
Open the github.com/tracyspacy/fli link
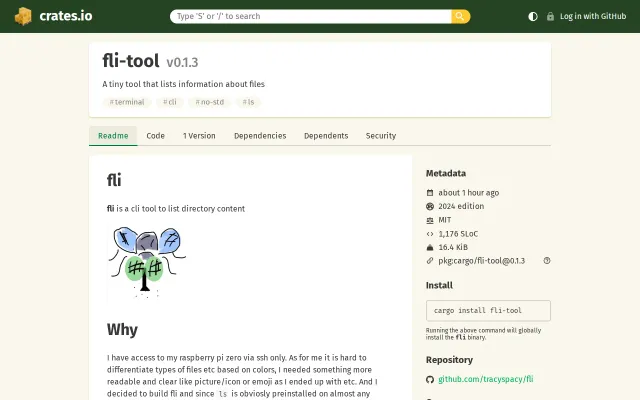point(486,379)
